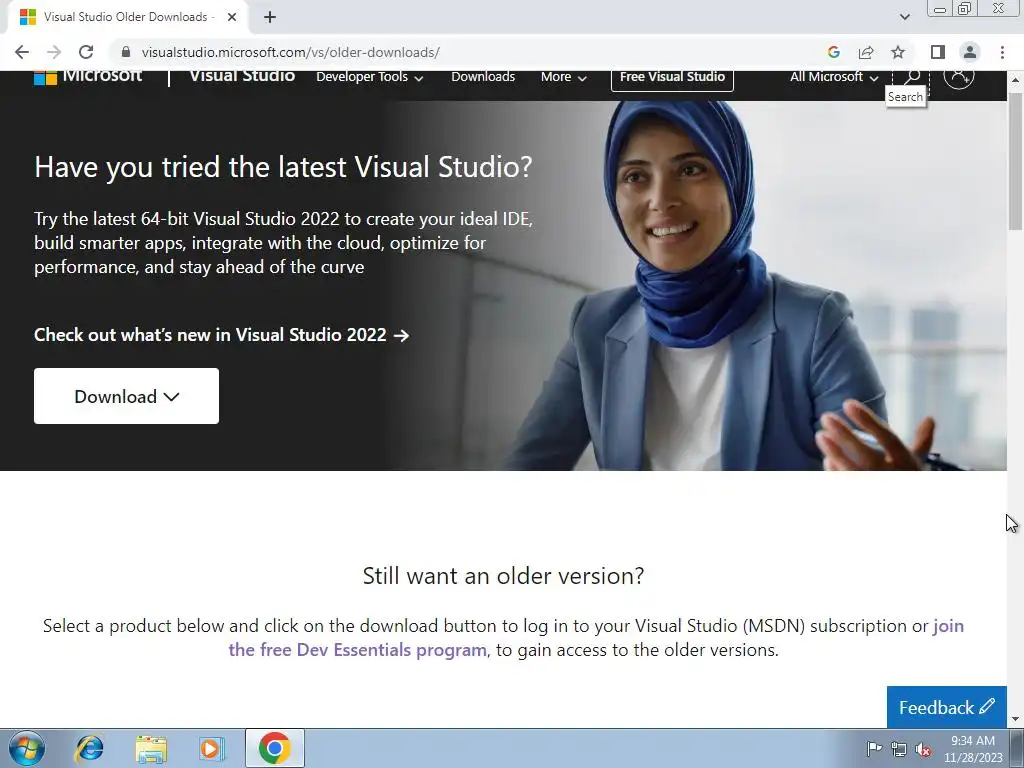
Task: Bookmark this page with the star icon
Action: (898, 52)
